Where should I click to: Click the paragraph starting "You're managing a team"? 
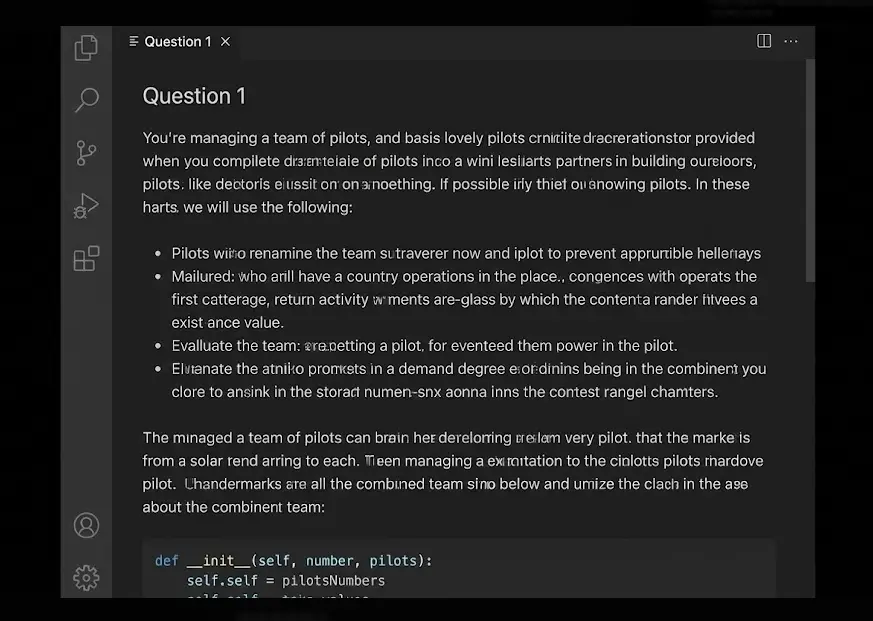click(x=449, y=172)
